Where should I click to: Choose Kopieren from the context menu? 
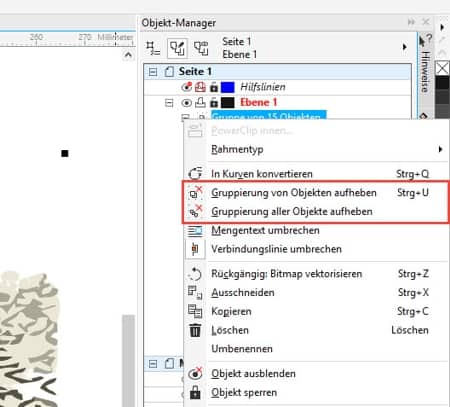tap(316, 311)
